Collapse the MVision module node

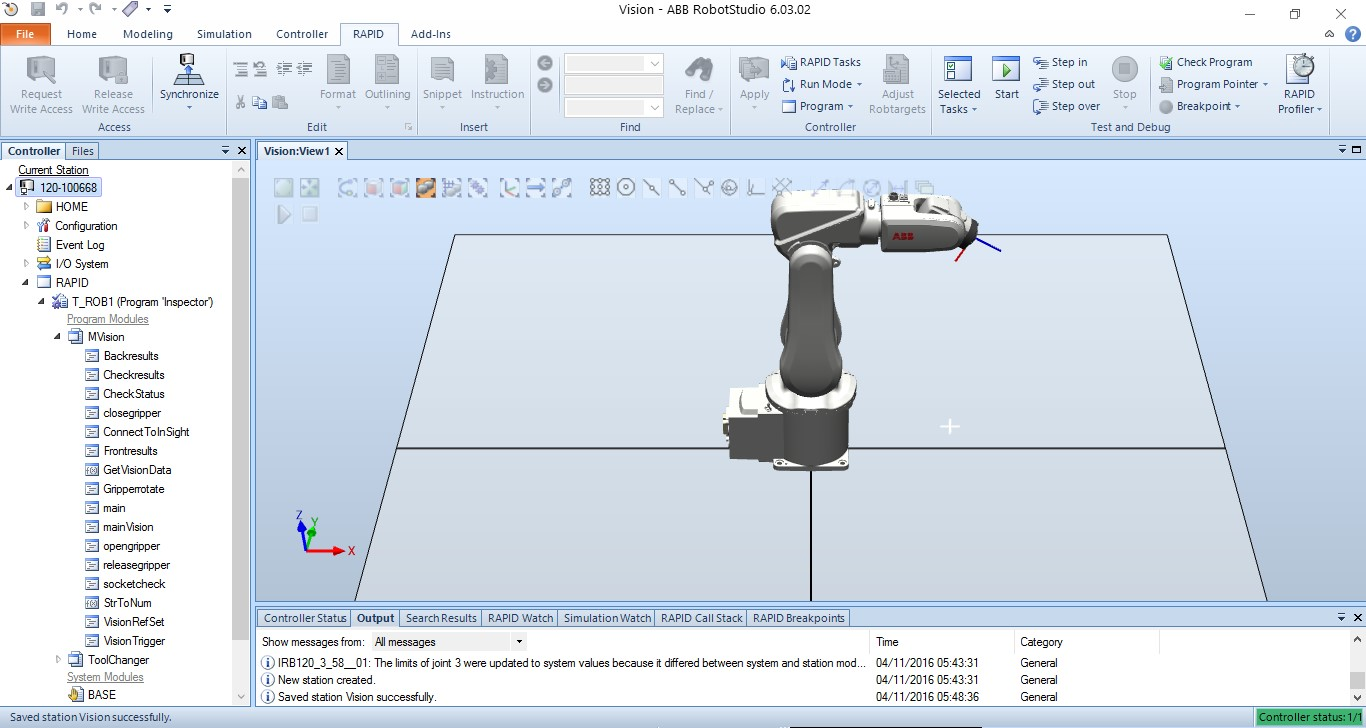pyautogui.click(x=58, y=337)
